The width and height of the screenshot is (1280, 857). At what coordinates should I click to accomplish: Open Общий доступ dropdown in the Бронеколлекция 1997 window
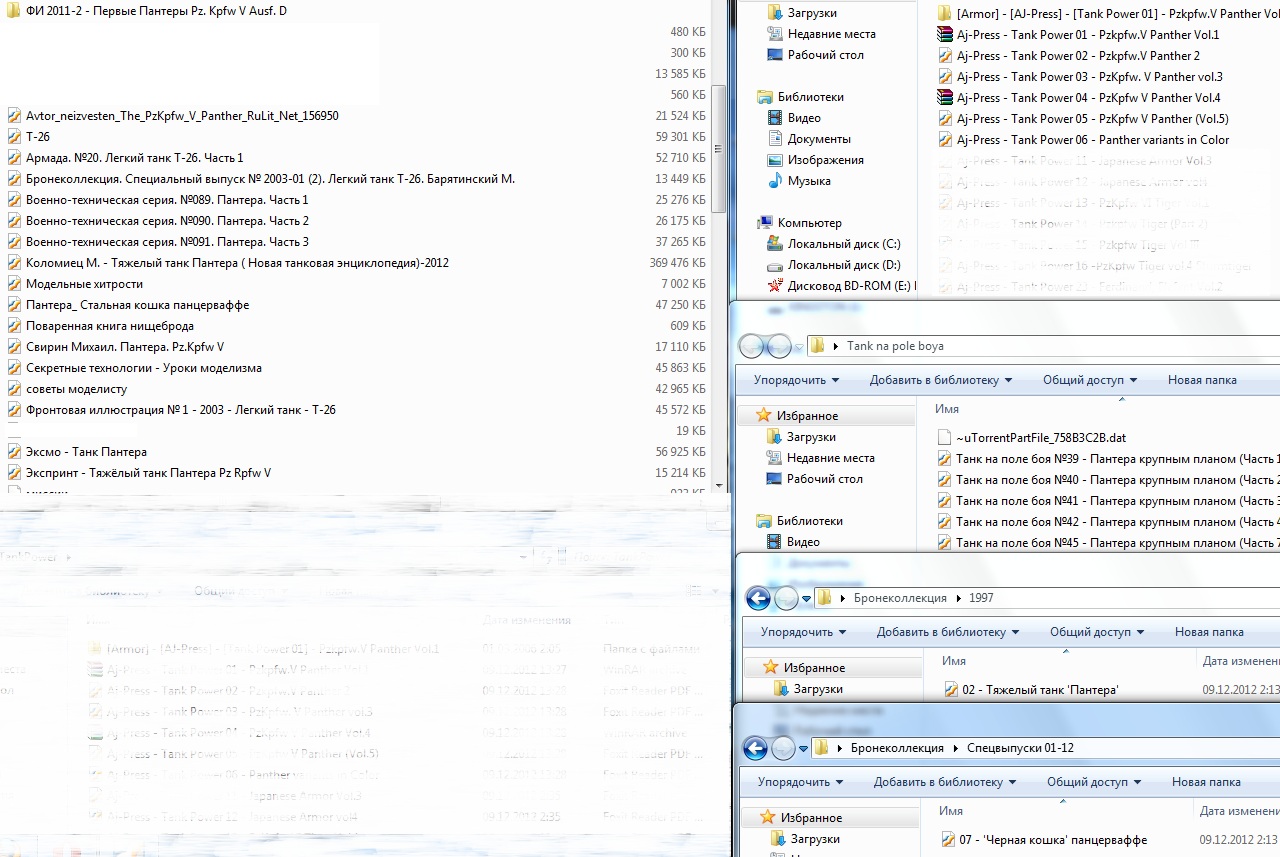point(1097,632)
